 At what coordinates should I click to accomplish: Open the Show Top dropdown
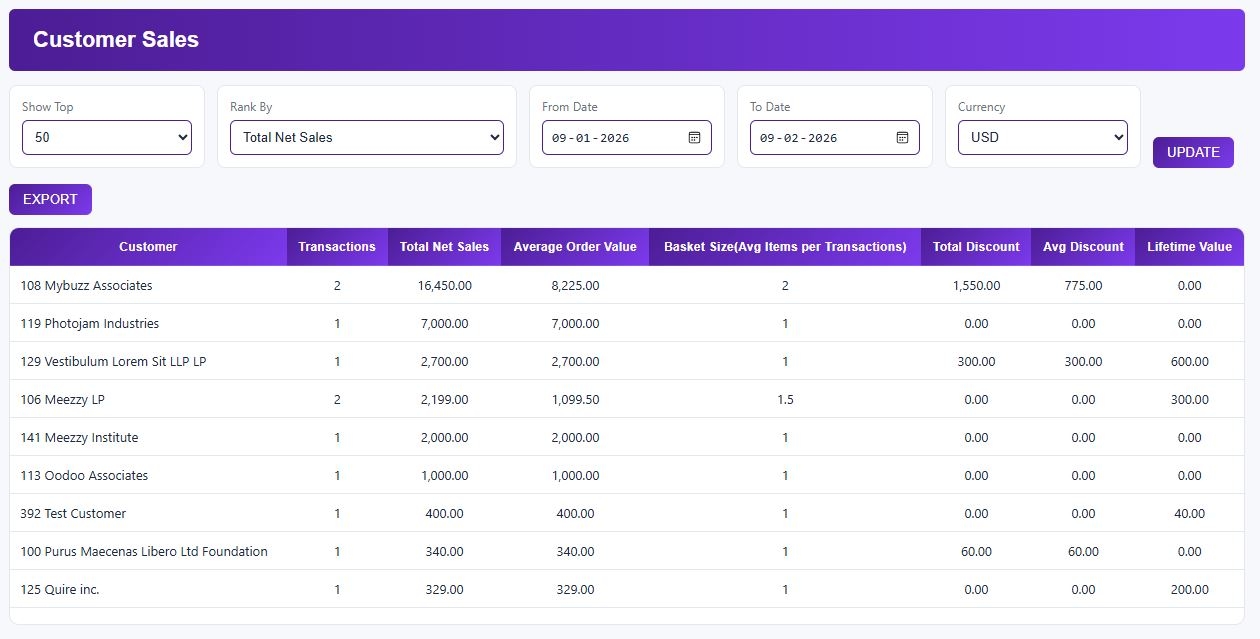coord(106,137)
